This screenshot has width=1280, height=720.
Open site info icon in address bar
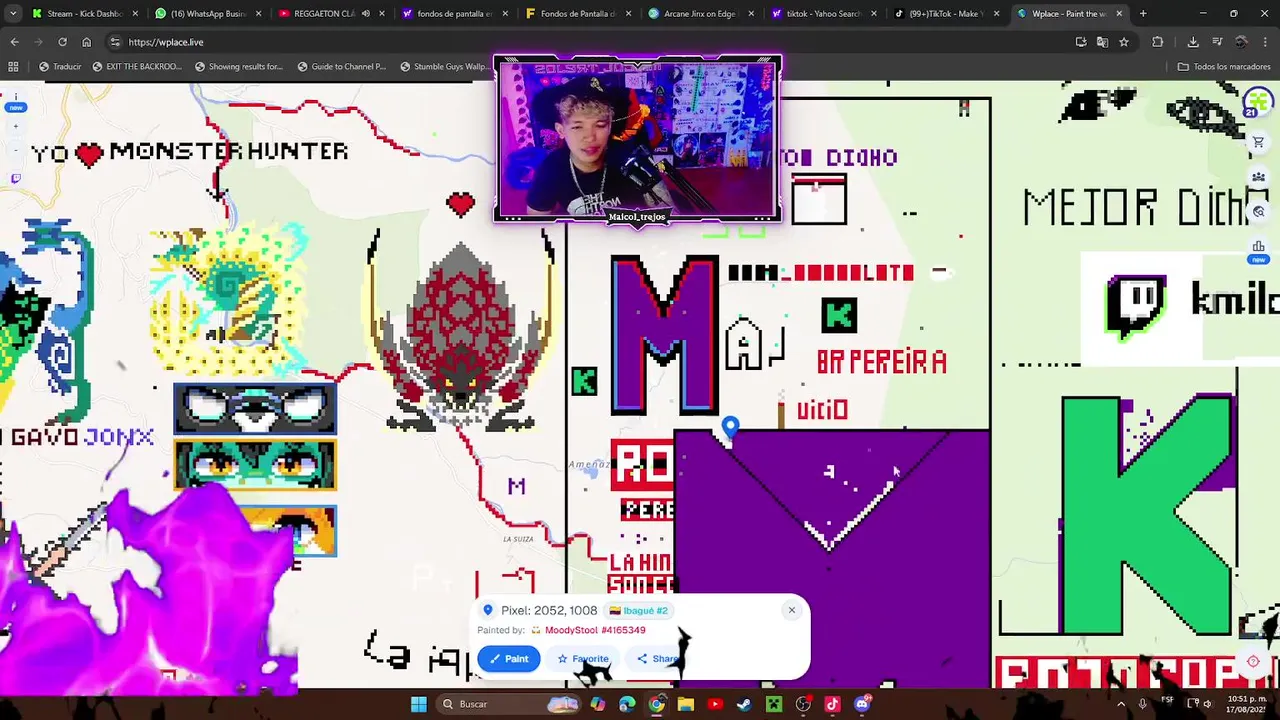click(115, 42)
